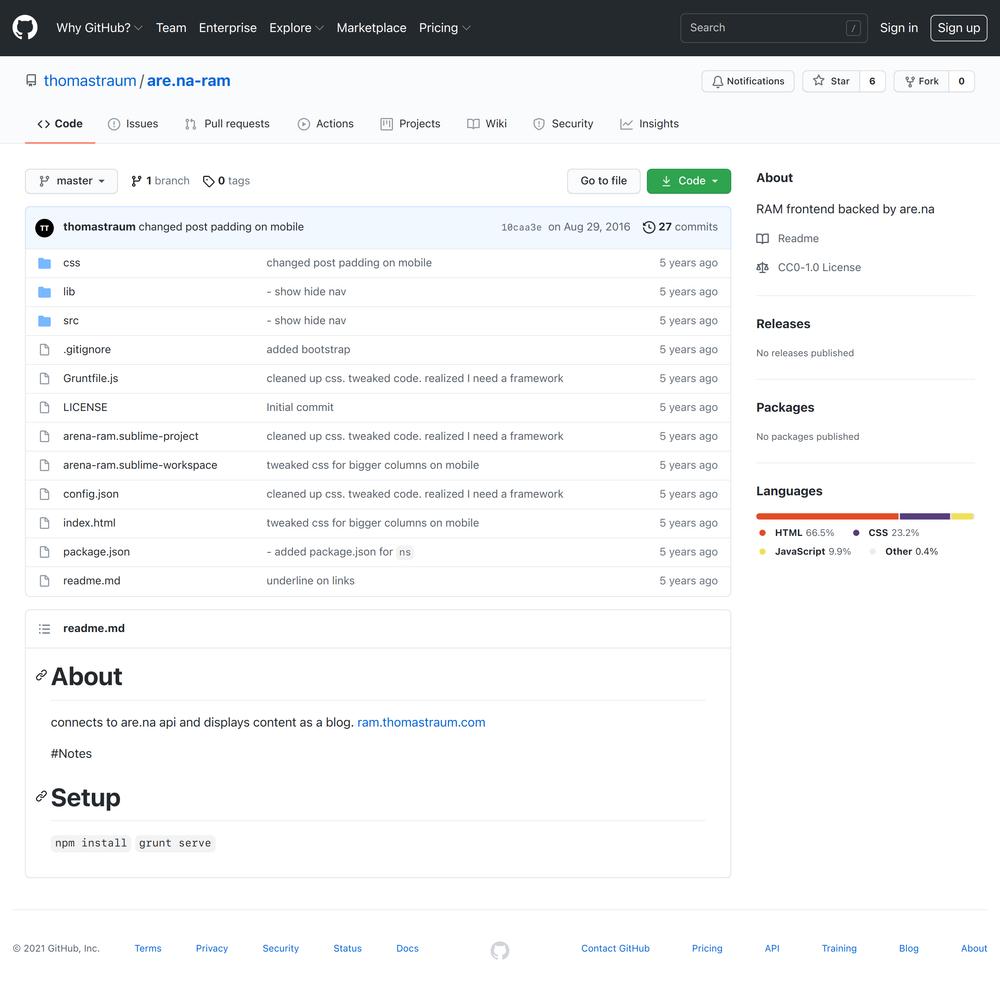This screenshot has width=1000, height=1000.
Task: Click into the Search input field
Action: click(x=774, y=28)
